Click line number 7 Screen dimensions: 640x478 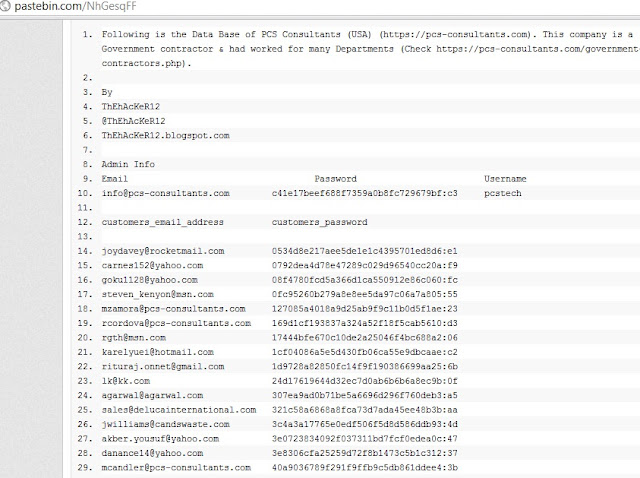coord(87,150)
